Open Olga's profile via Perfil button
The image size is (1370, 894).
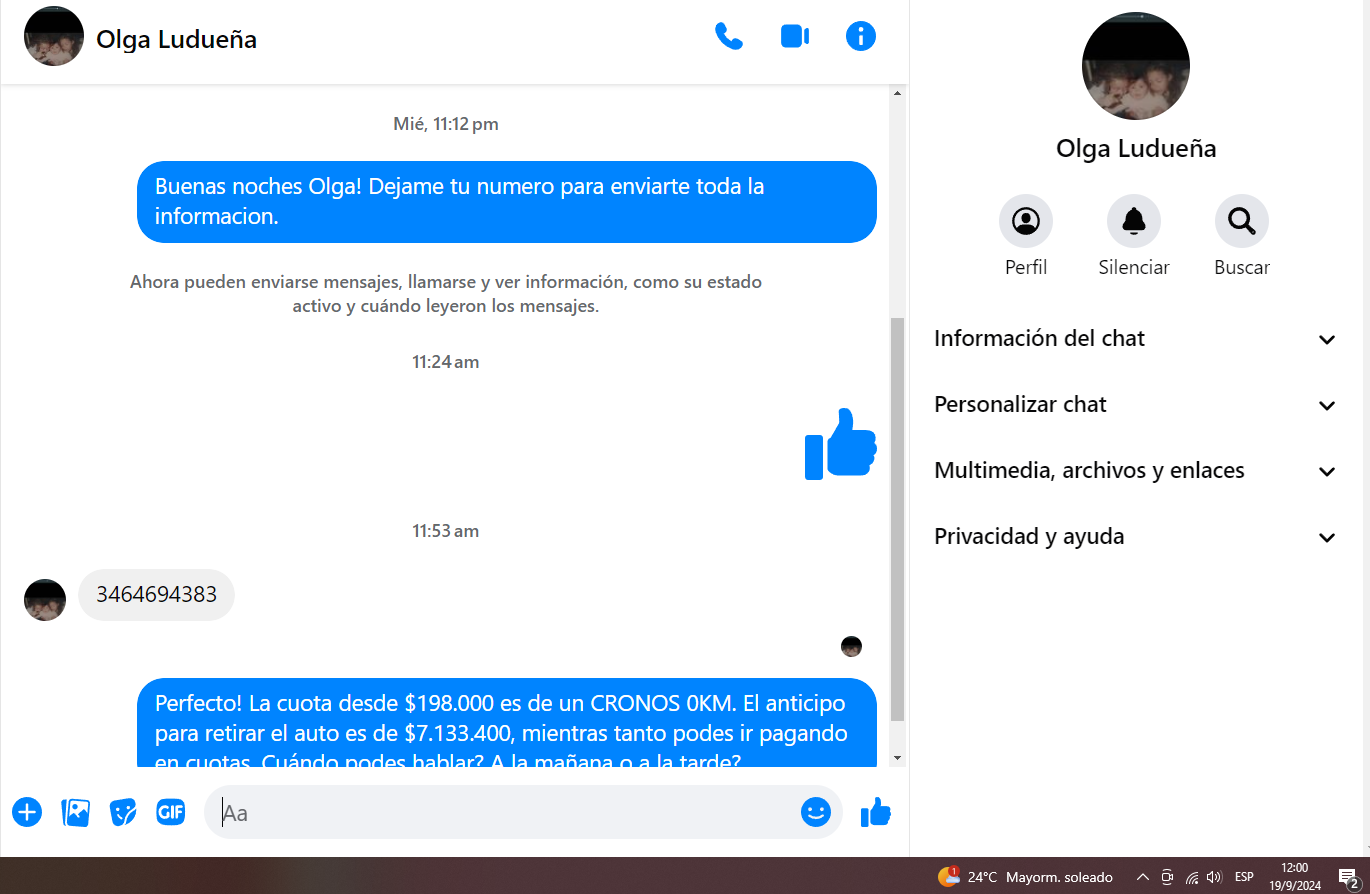click(x=1025, y=221)
